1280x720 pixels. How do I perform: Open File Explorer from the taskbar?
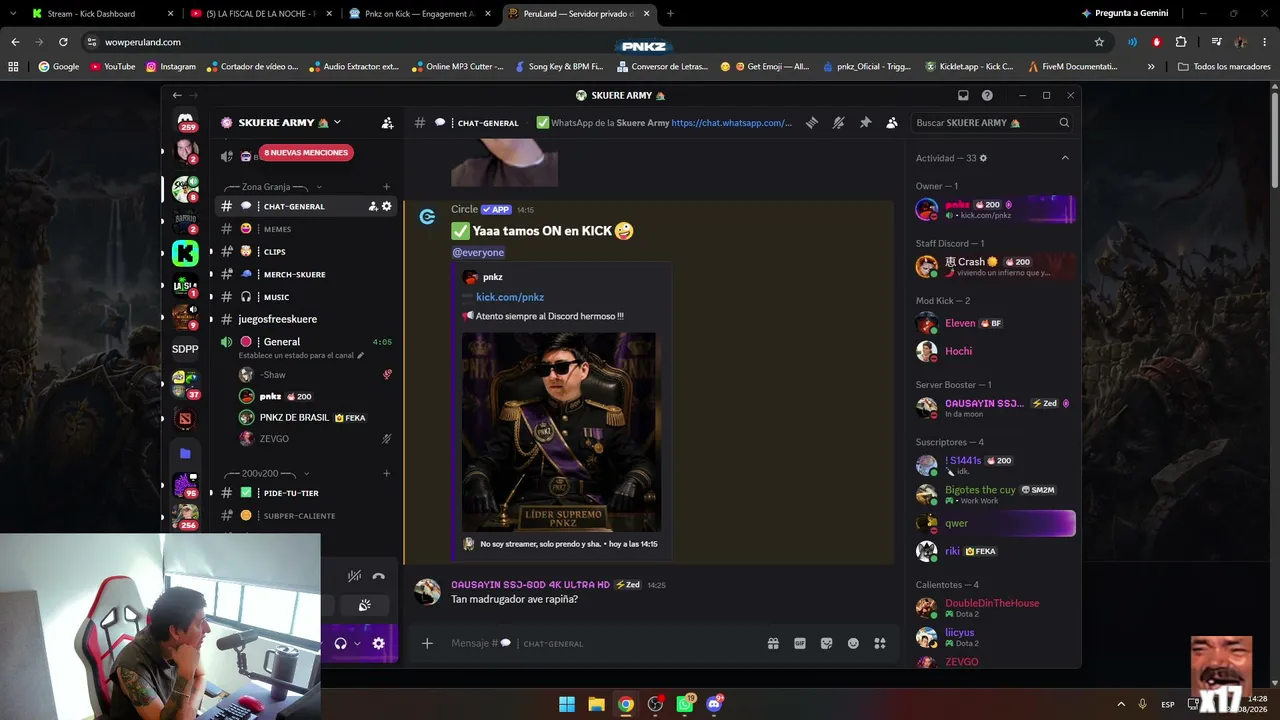point(596,704)
